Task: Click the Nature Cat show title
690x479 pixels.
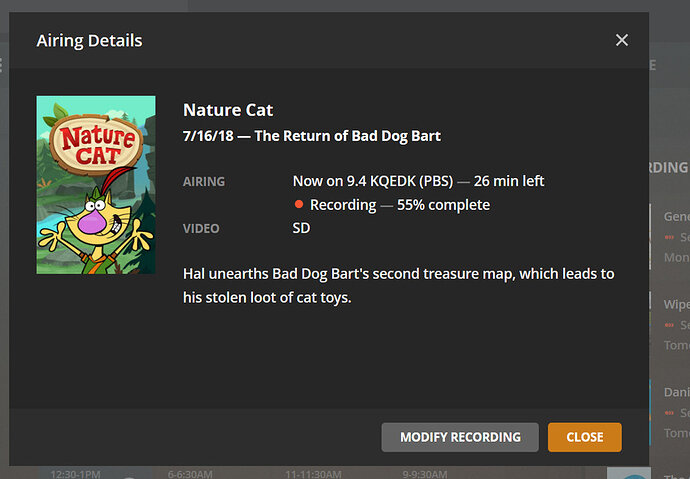Action: coord(228,110)
